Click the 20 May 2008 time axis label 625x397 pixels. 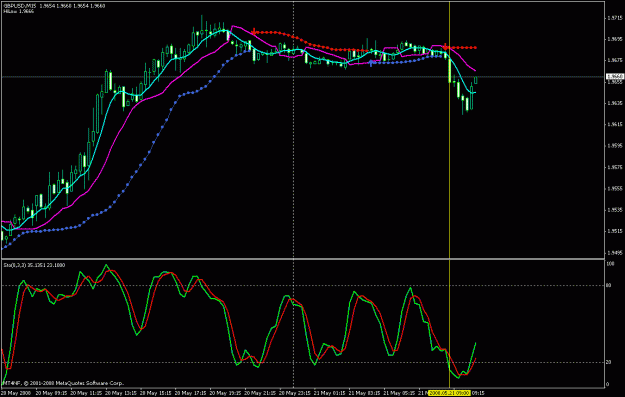pyautogui.click(x=16, y=393)
